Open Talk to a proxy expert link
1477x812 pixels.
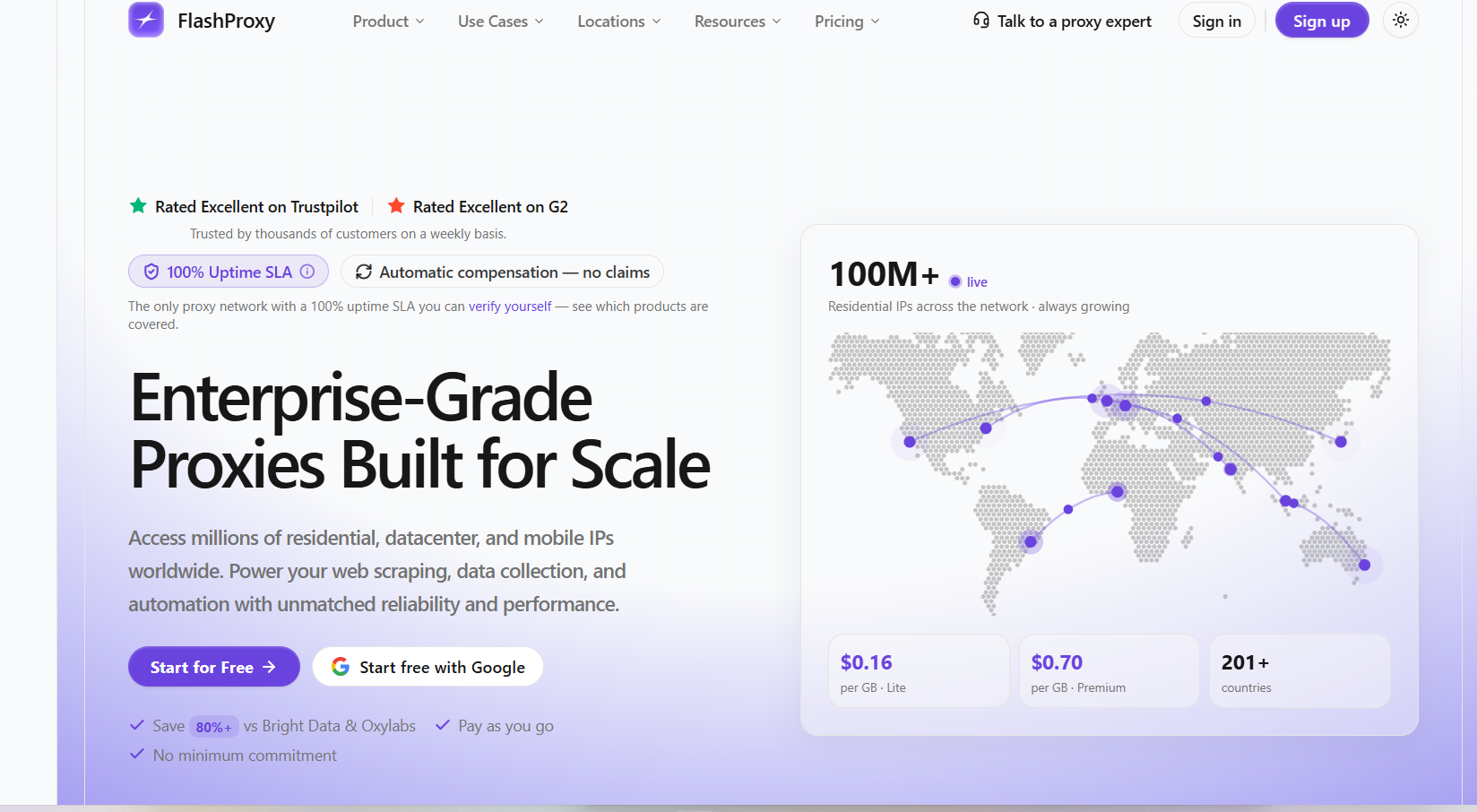point(1063,21)
